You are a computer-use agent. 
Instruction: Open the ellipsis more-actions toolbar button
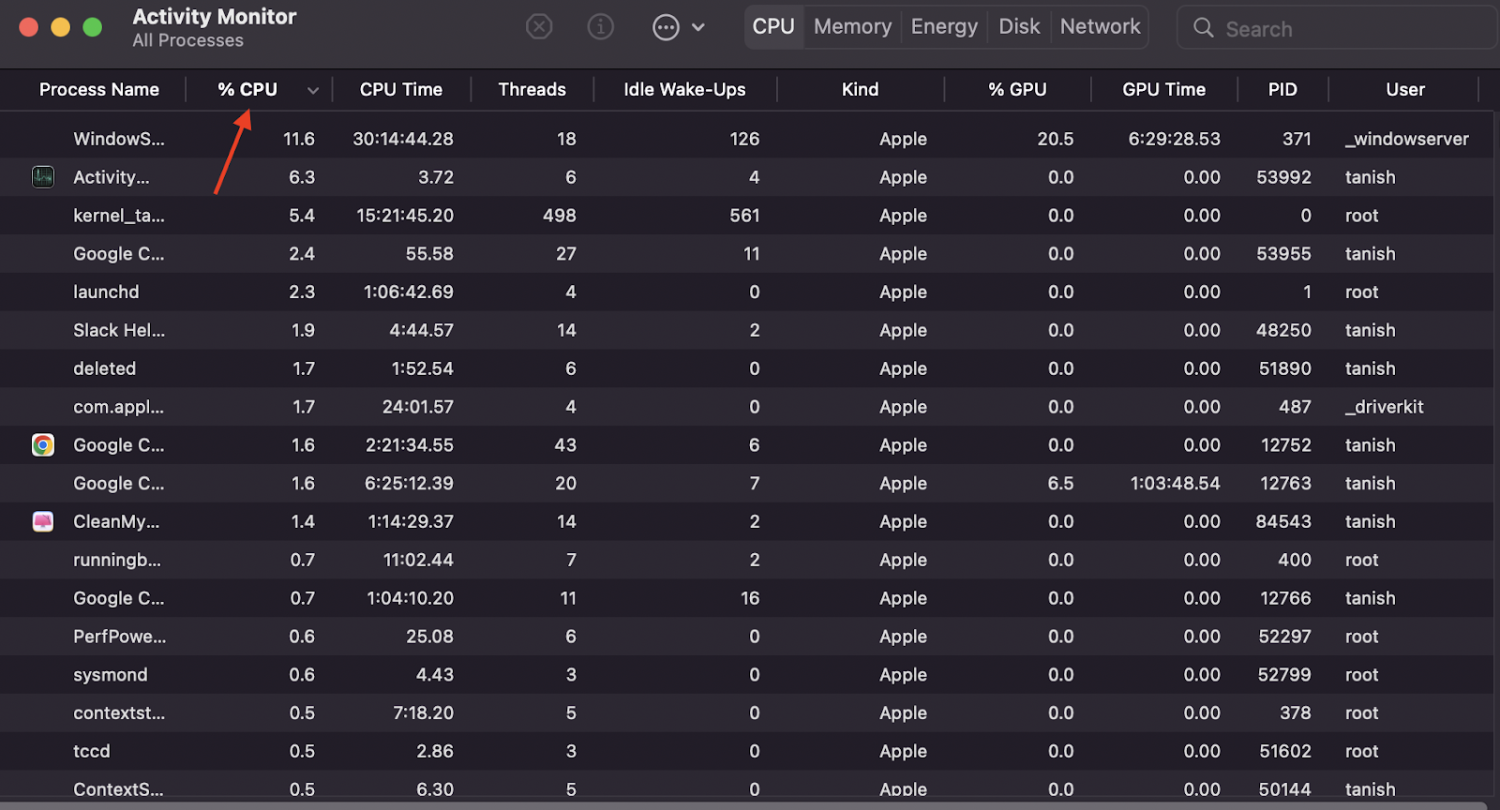(666, 27)
